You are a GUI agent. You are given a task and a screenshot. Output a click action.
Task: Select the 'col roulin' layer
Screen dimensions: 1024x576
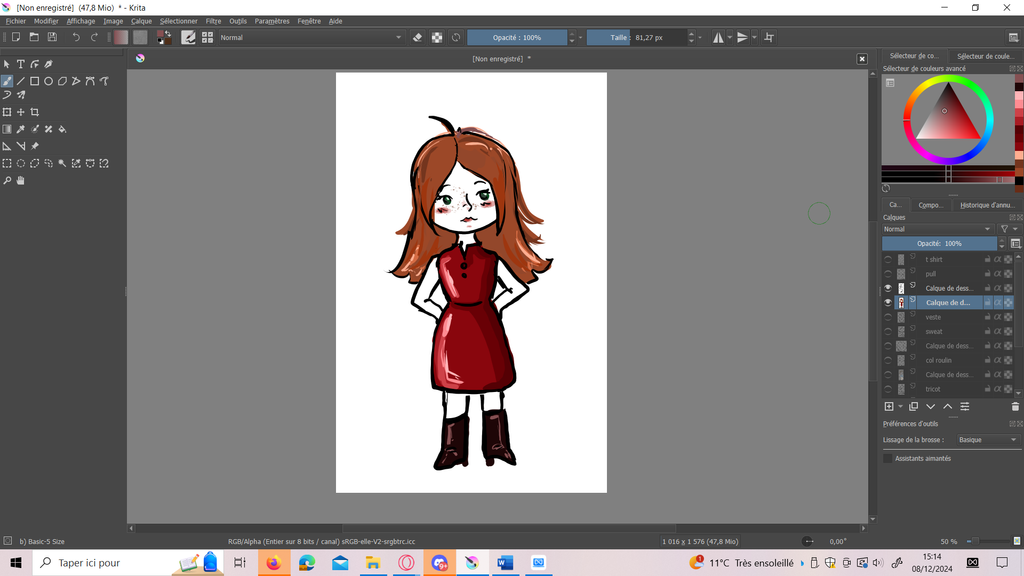tap(938, 360)
